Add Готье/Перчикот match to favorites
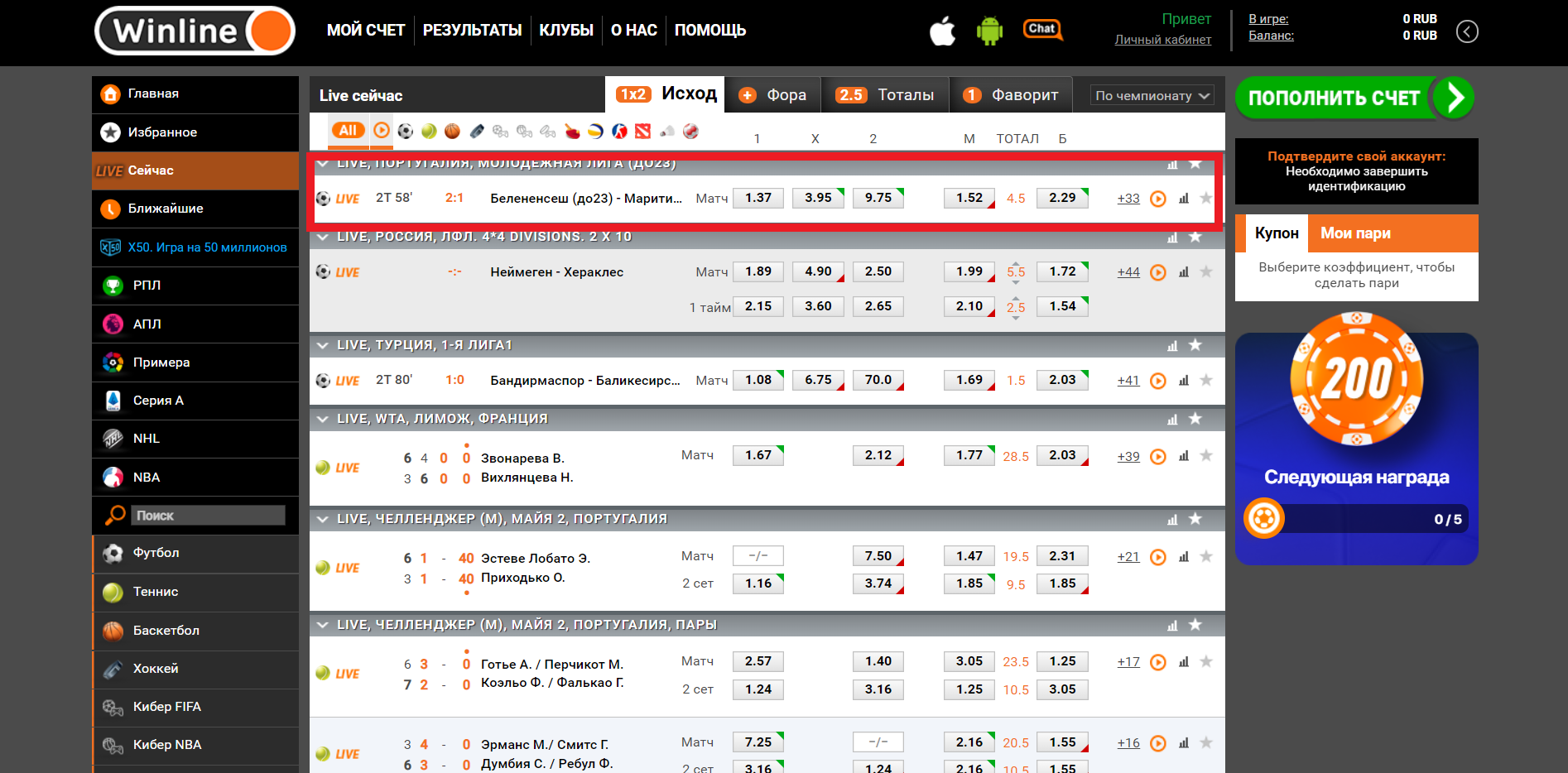 [x=1206, y=661]
